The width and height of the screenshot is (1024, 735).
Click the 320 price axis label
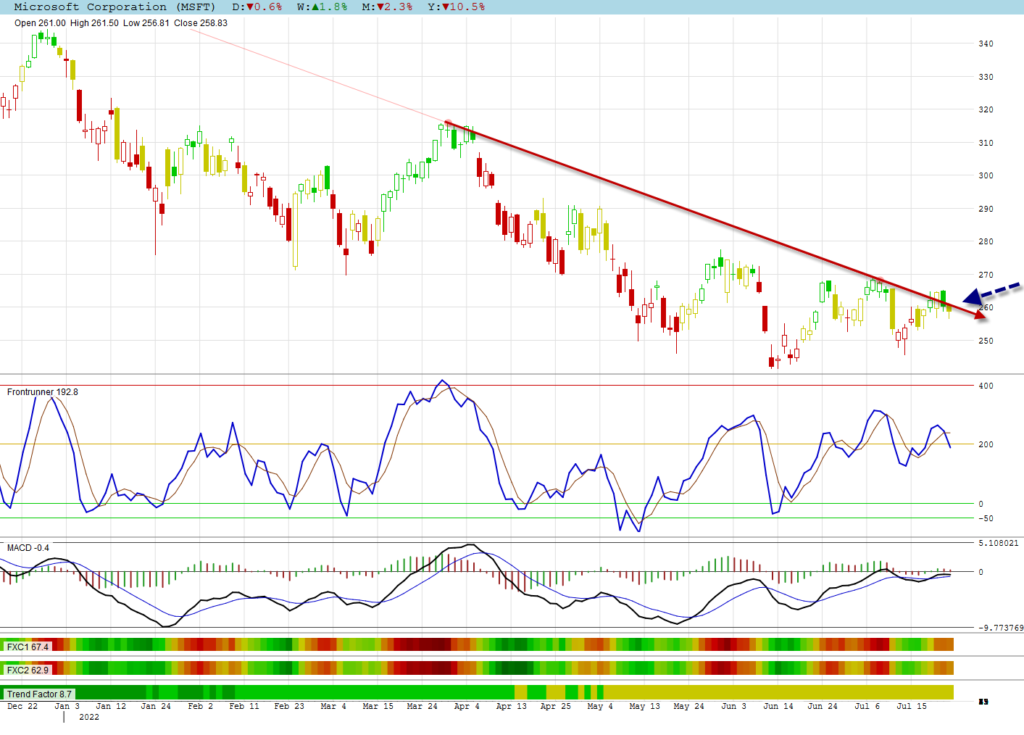point(985,110)
